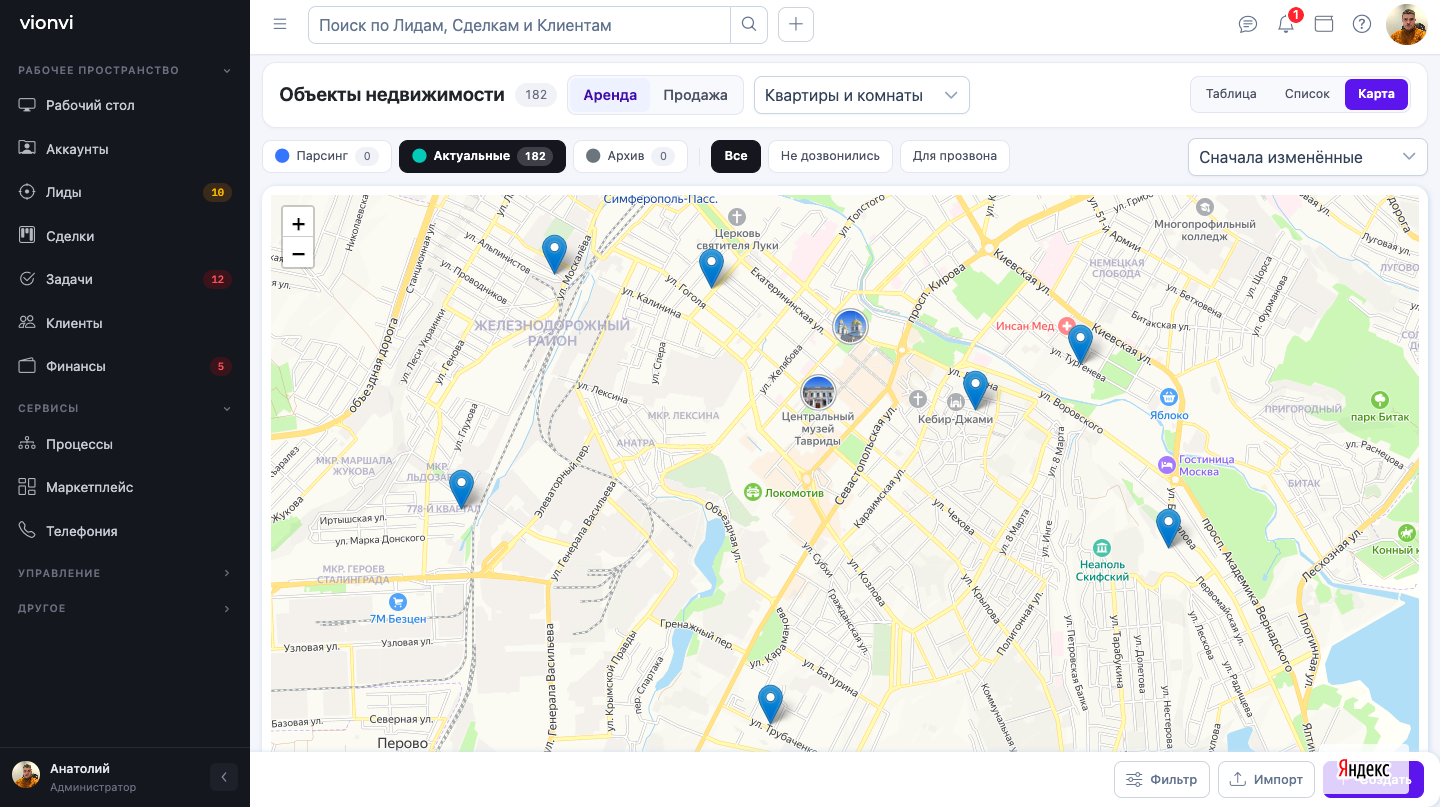Image resolution: width=1440 pixels, height=807 pixels.
Task: Open notifications bell icon
Action: [1286, 25]
